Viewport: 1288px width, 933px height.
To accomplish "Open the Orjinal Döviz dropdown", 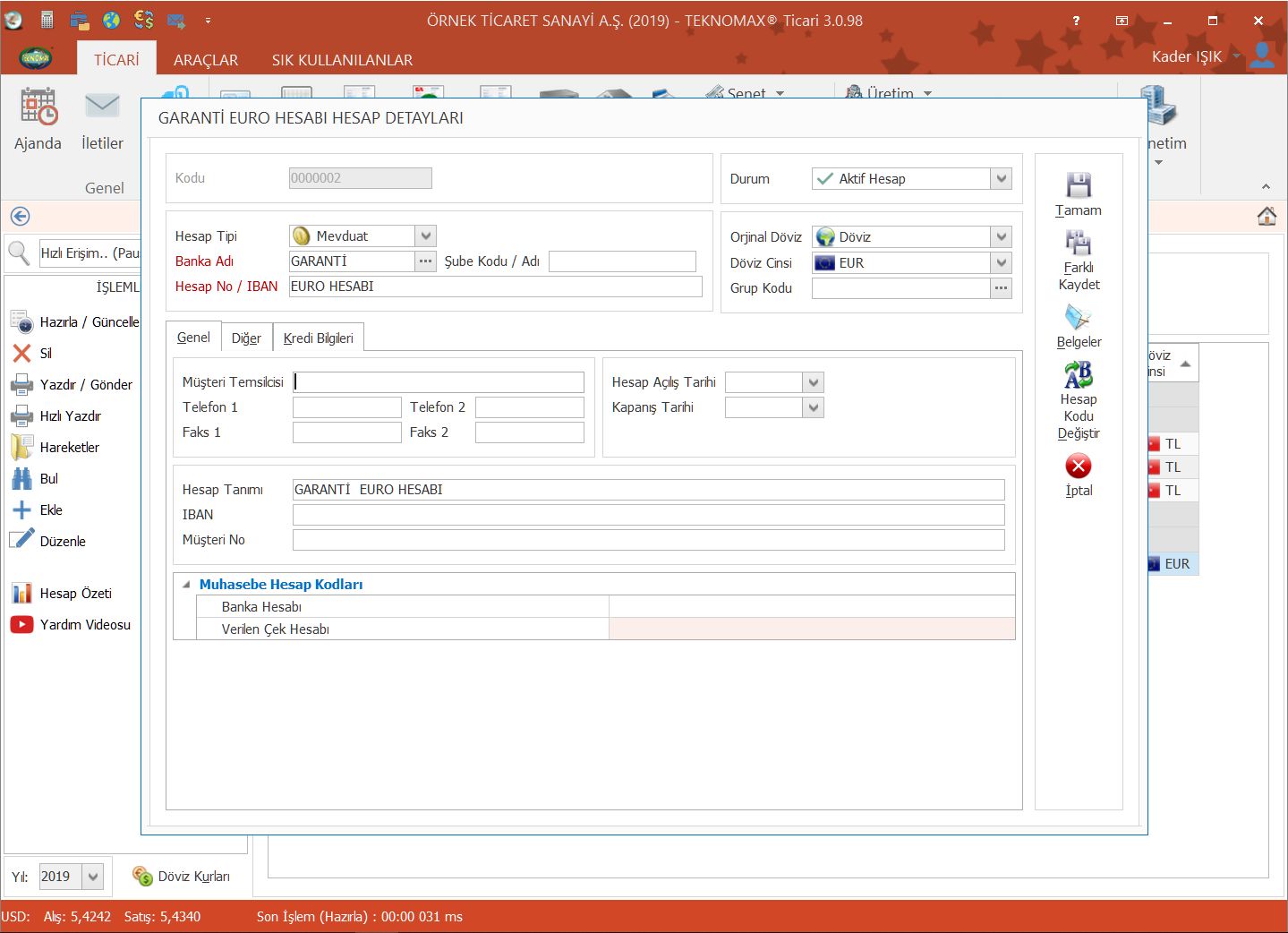I will [x=1002, y=236].
